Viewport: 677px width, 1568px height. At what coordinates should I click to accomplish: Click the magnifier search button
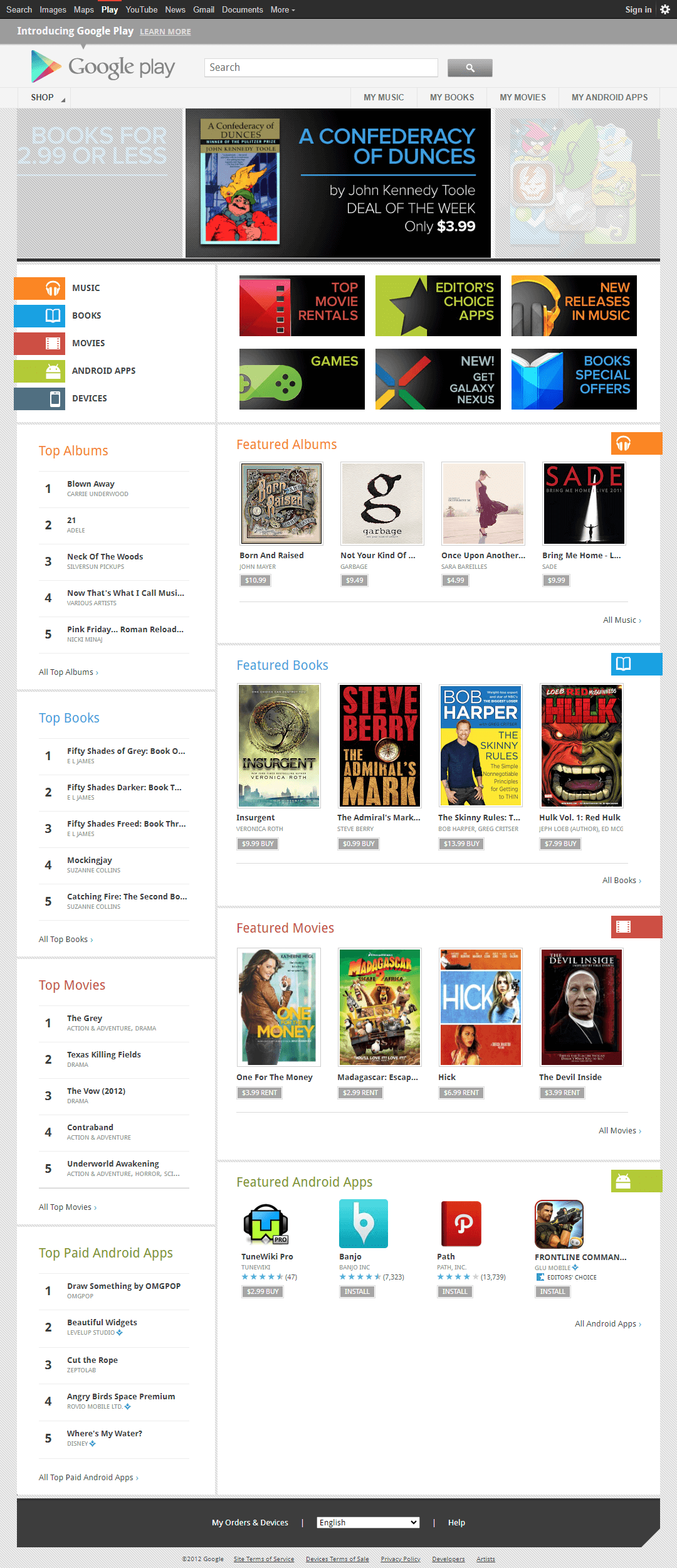470,68
